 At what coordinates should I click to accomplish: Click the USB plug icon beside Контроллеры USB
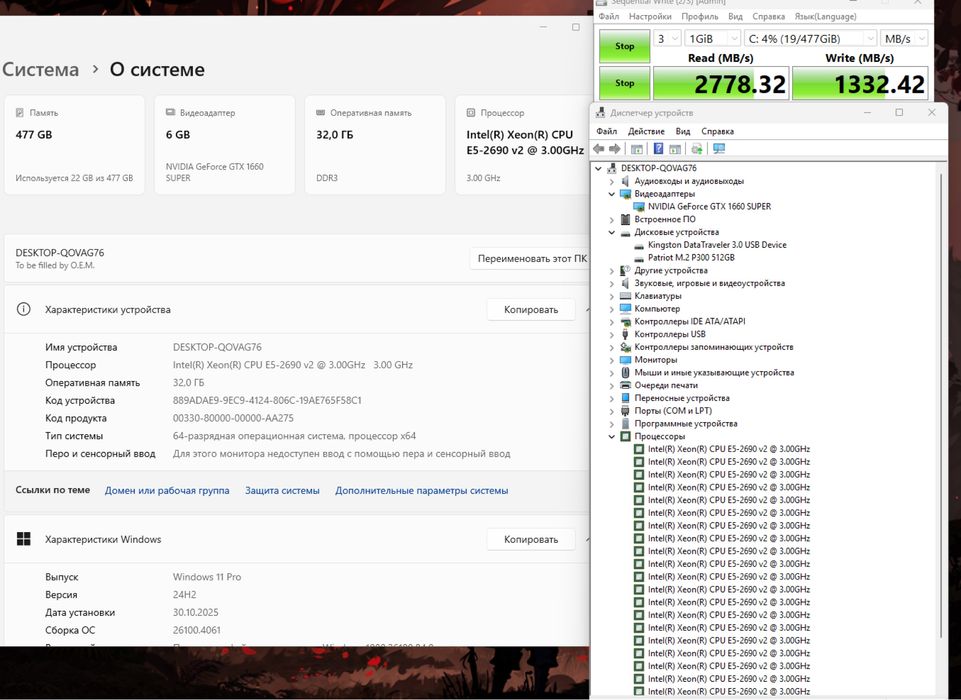[625, 334]
